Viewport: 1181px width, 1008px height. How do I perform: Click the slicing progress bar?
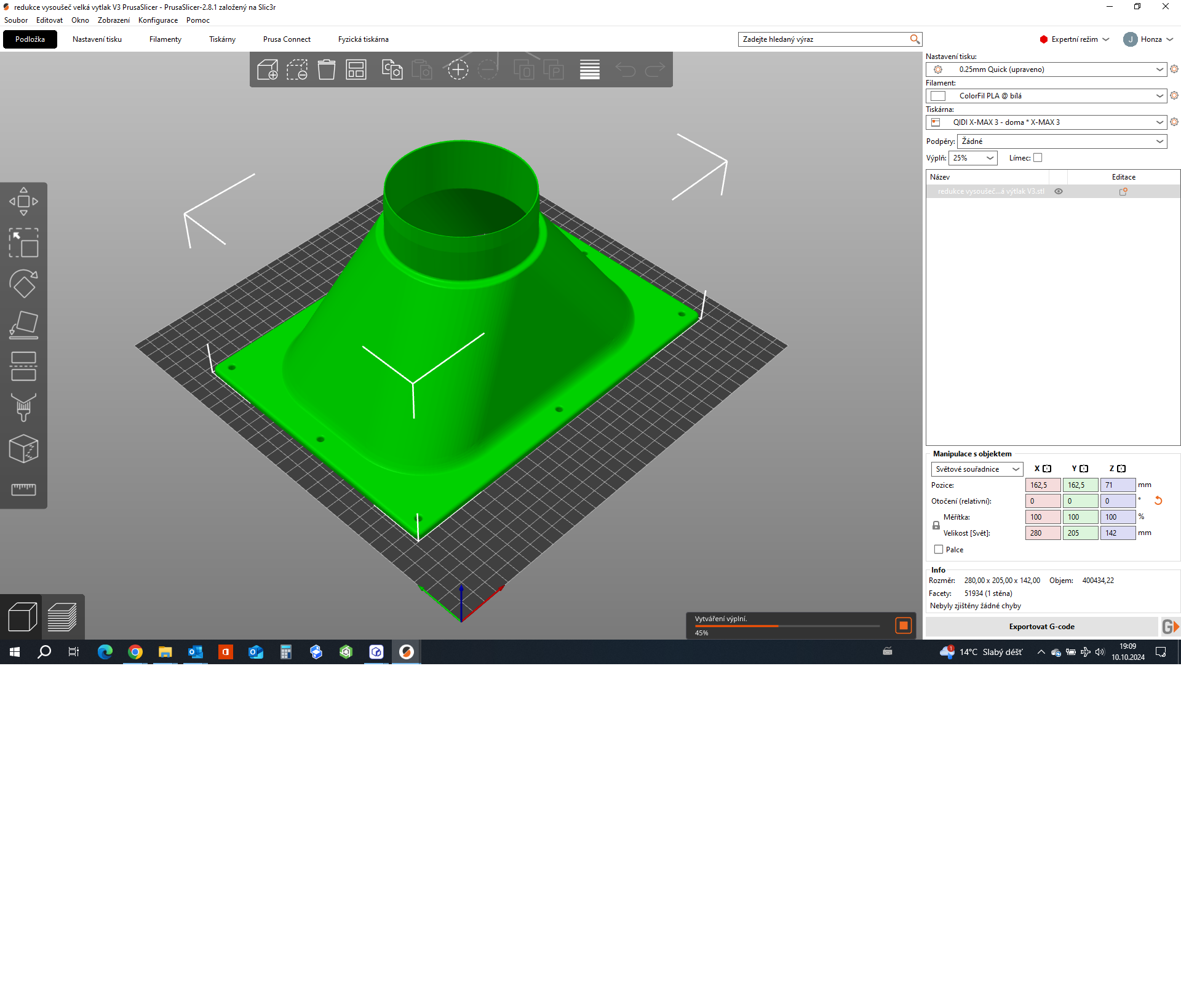click(787, 626)
